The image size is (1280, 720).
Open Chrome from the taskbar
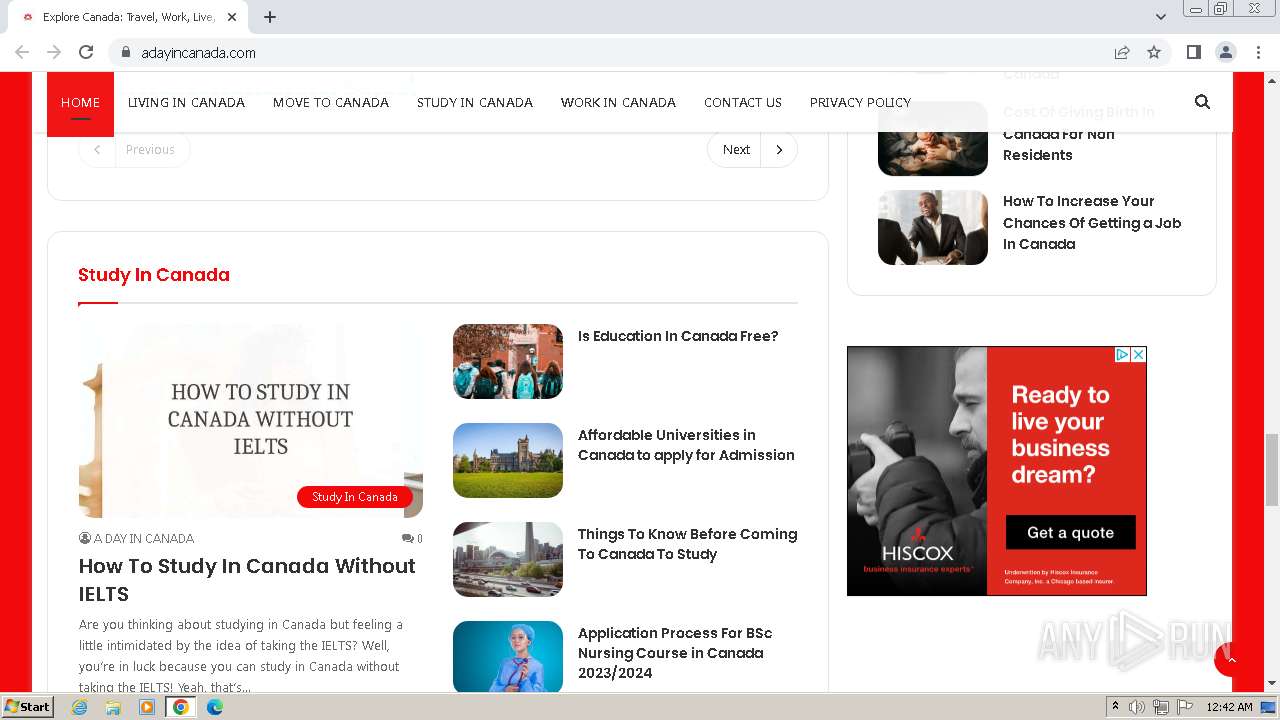[x=181, y=707]
